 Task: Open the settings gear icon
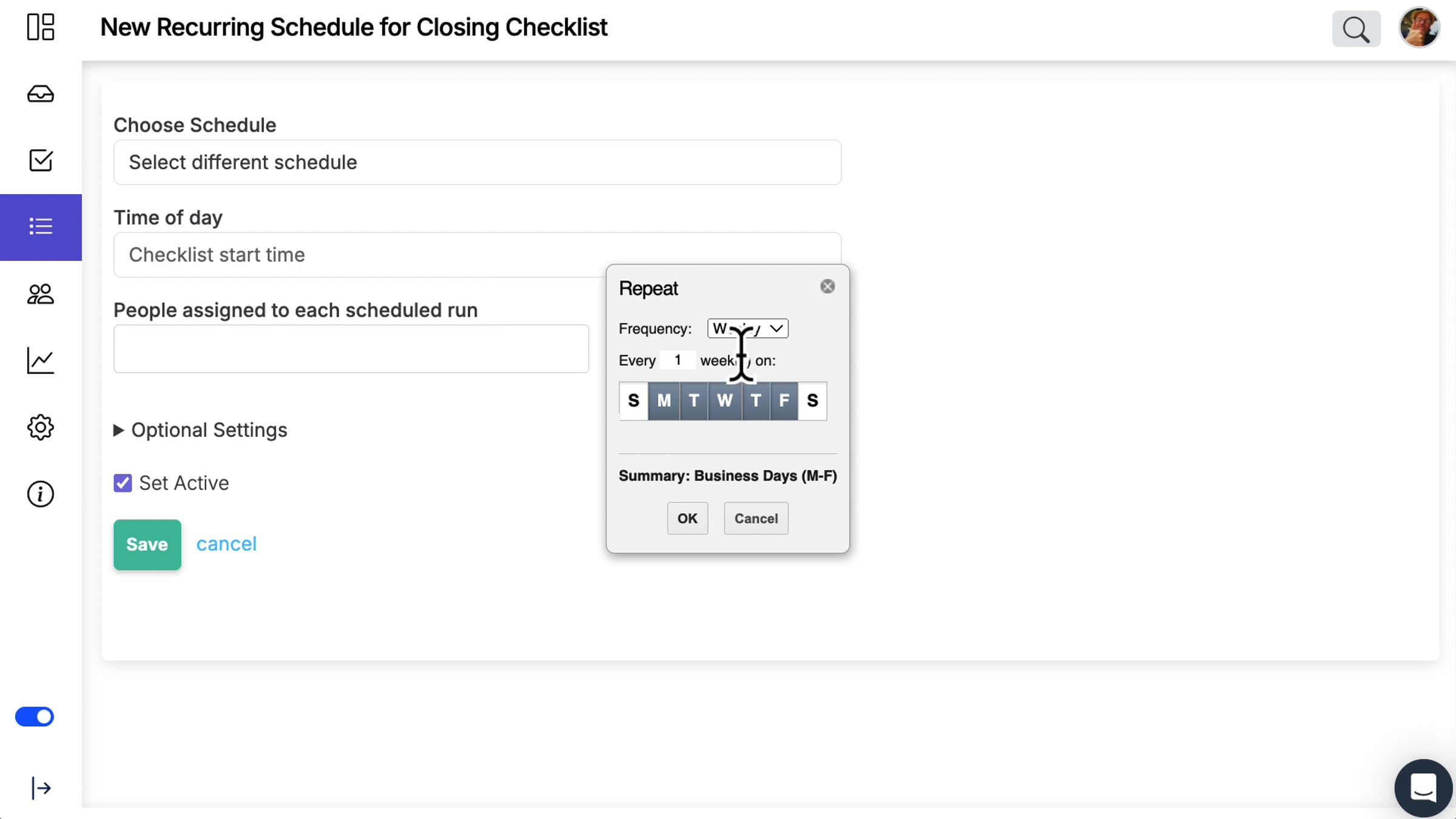[x=41, y=428]
